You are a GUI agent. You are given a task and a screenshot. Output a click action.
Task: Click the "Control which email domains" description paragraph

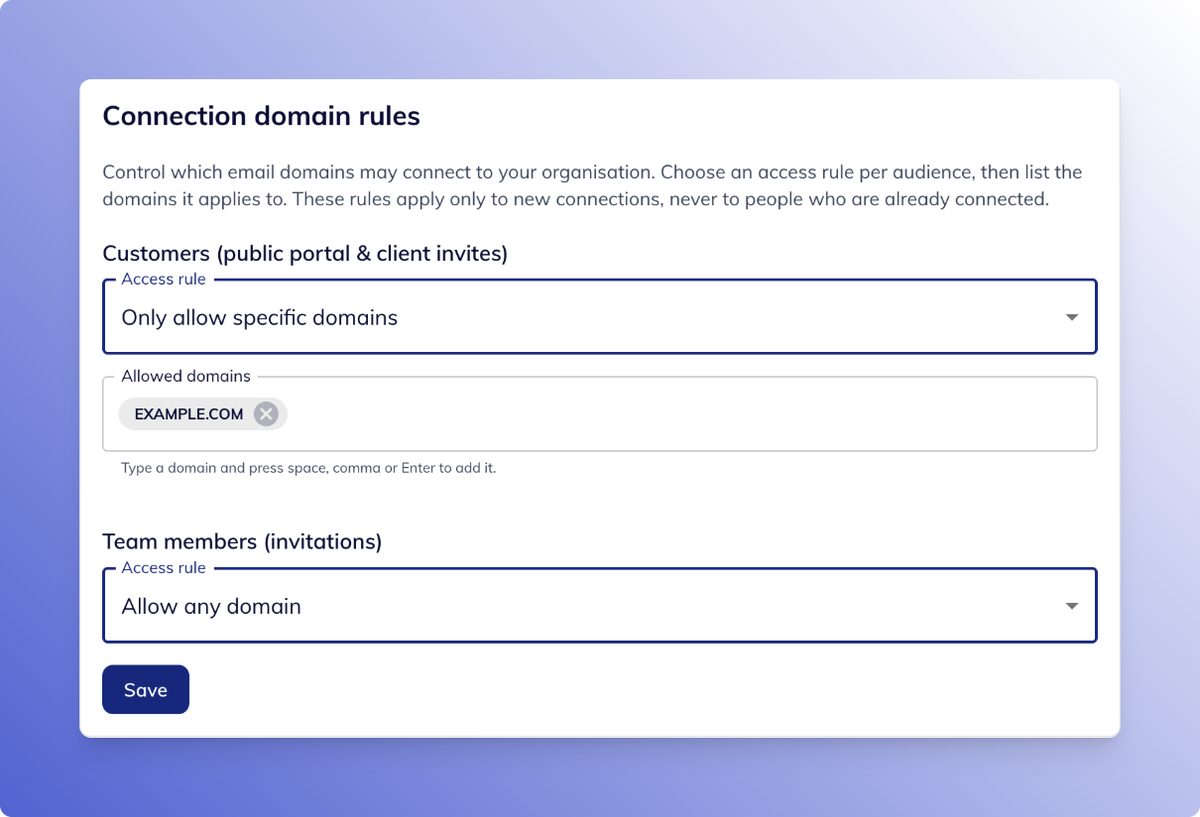[x=592, y=185]
